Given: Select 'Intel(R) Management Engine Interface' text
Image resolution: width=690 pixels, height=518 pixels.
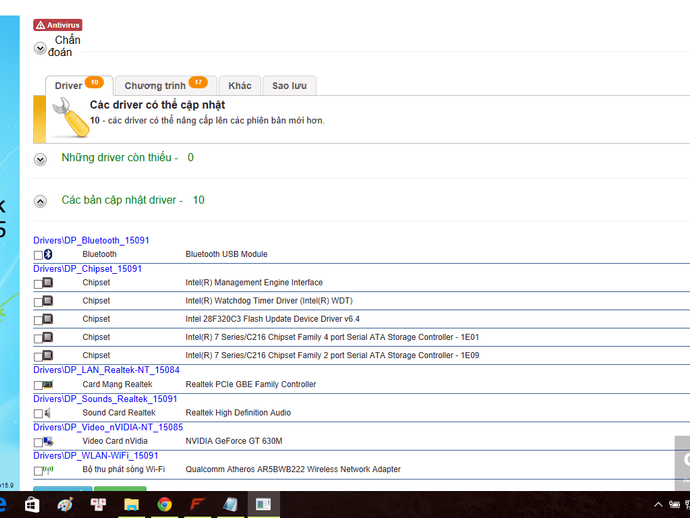Looking at the screenshot, I should (254, 282).
